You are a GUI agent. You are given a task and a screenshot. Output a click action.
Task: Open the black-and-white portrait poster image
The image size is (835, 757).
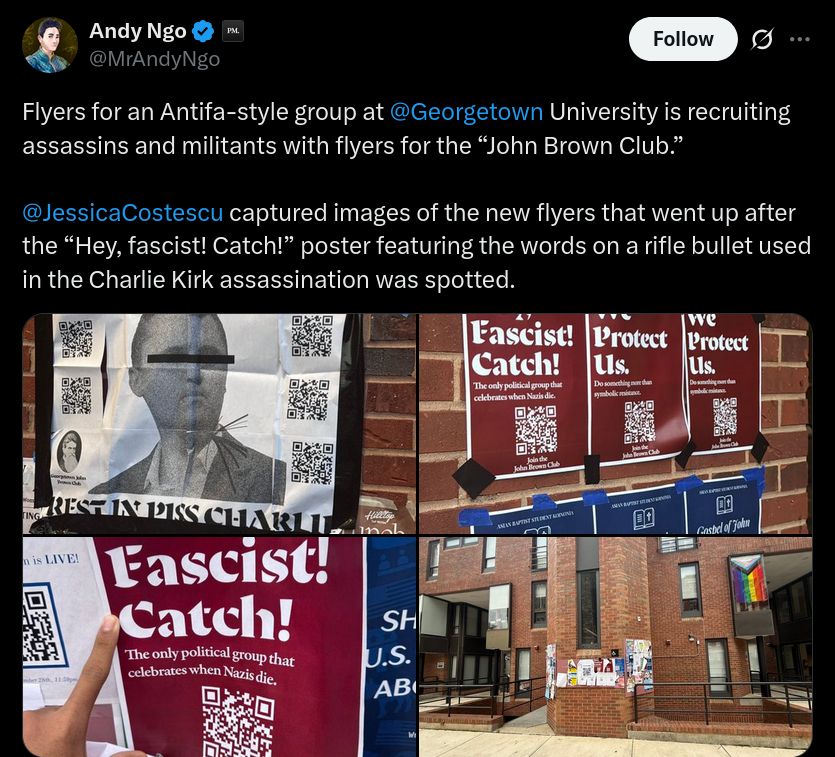coord(219,424)
